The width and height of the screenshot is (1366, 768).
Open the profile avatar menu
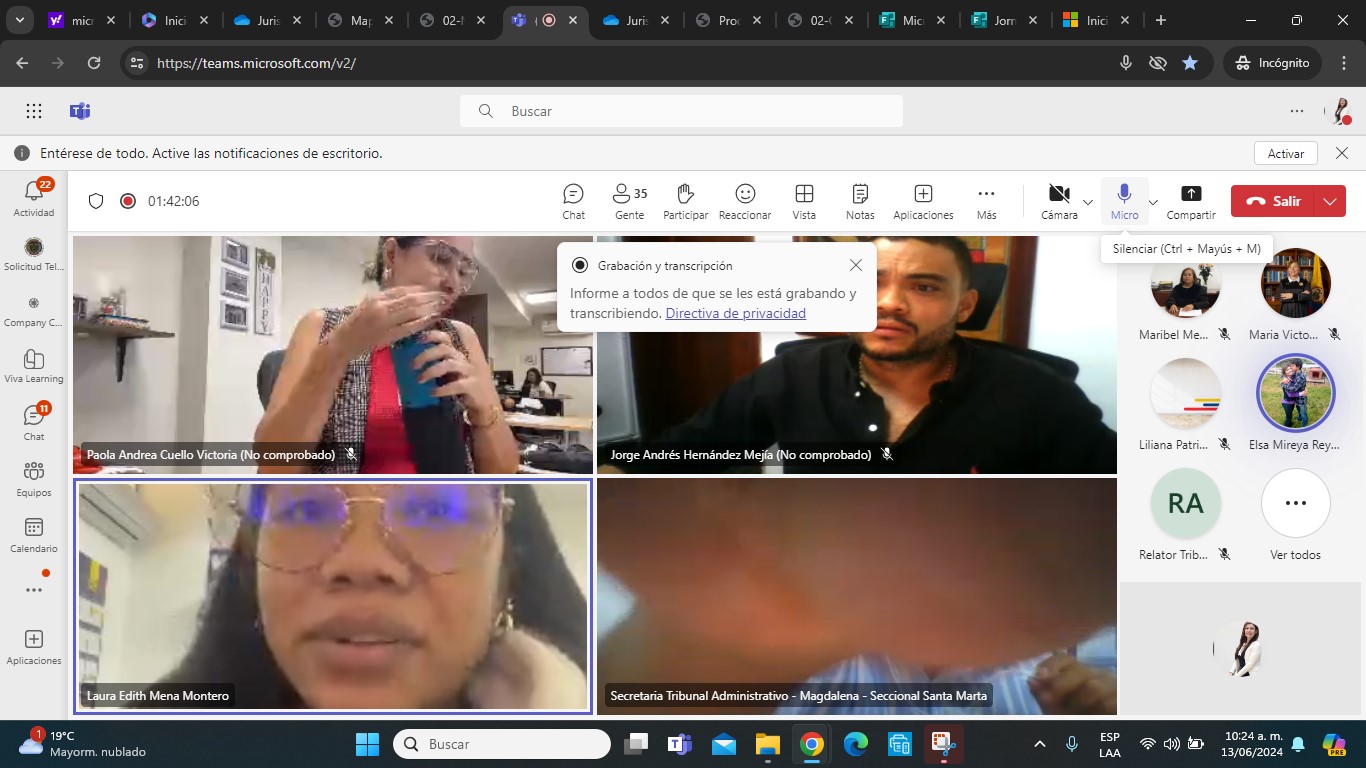click(1339, 111)
